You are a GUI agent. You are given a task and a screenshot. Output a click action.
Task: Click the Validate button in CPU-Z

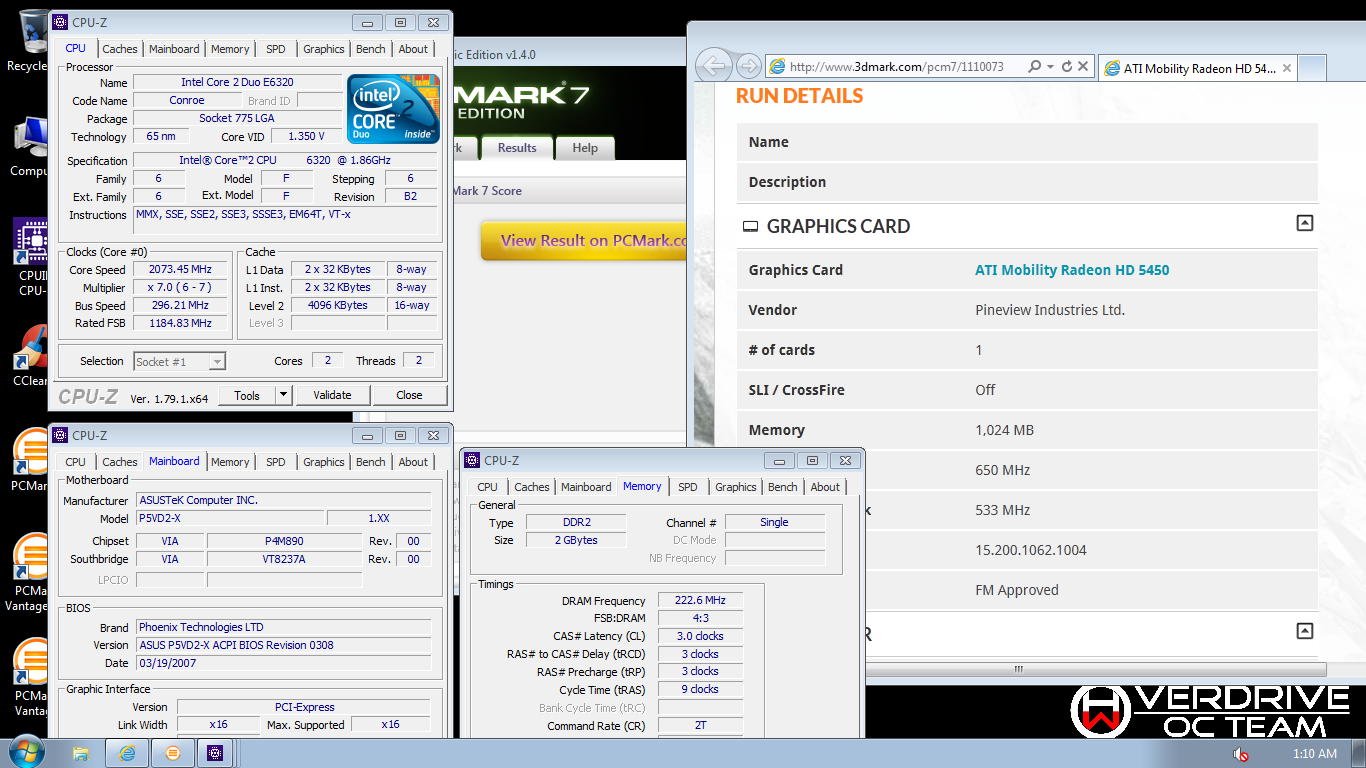tap(332, 395)
